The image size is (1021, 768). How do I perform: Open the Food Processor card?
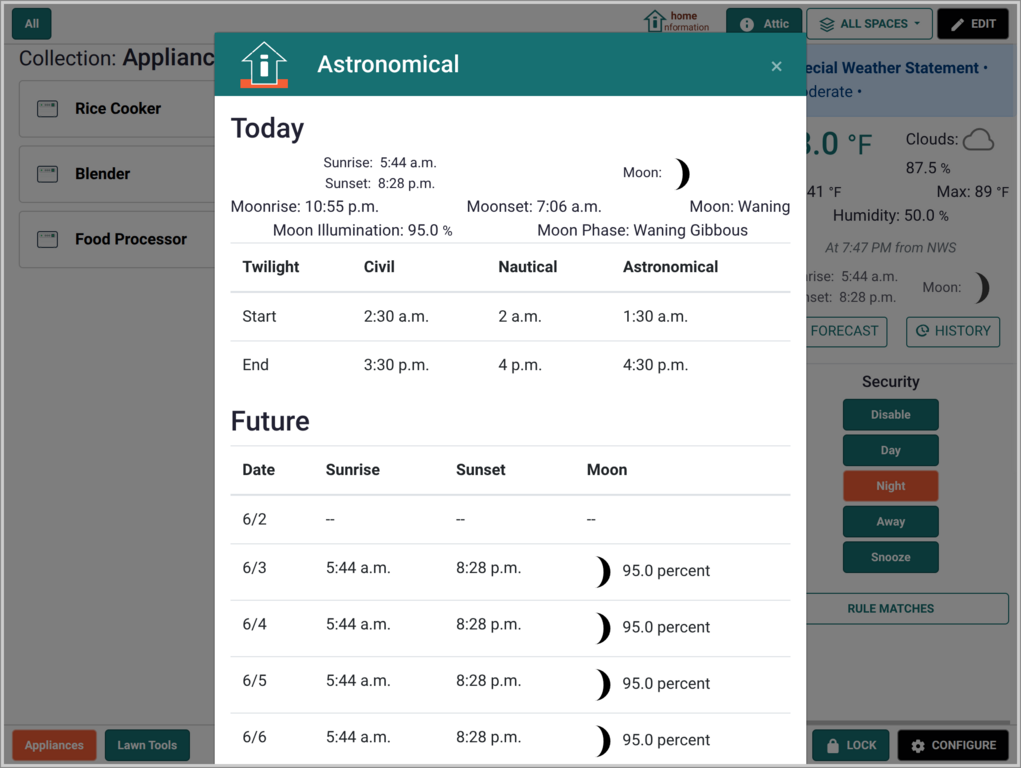click(x=117, y=239)
